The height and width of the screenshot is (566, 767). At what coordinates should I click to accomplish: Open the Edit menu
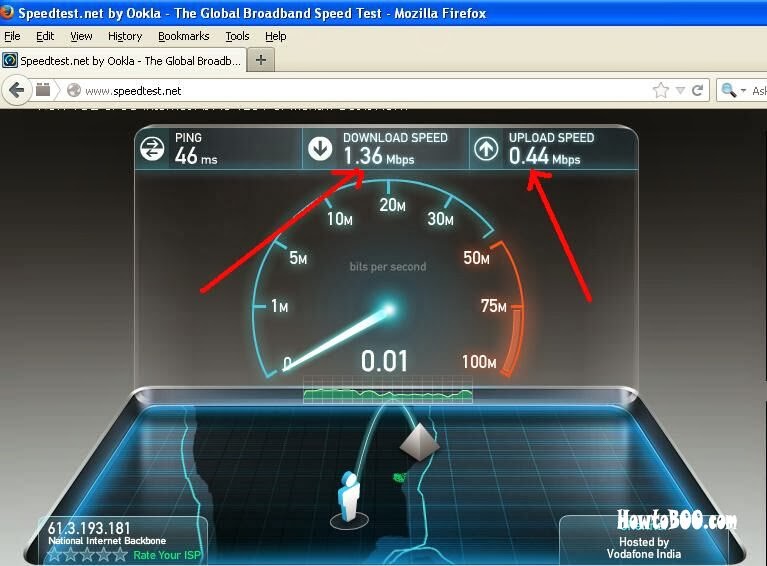pyautogui.click(x=45, y=36)
